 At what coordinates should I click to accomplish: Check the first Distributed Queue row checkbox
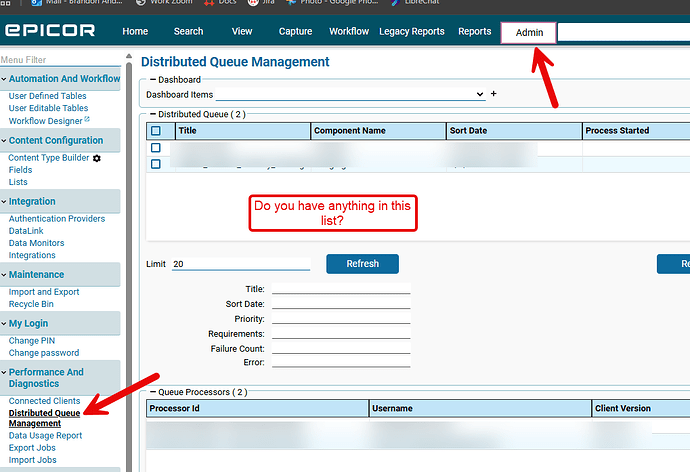tap(156, 147)
